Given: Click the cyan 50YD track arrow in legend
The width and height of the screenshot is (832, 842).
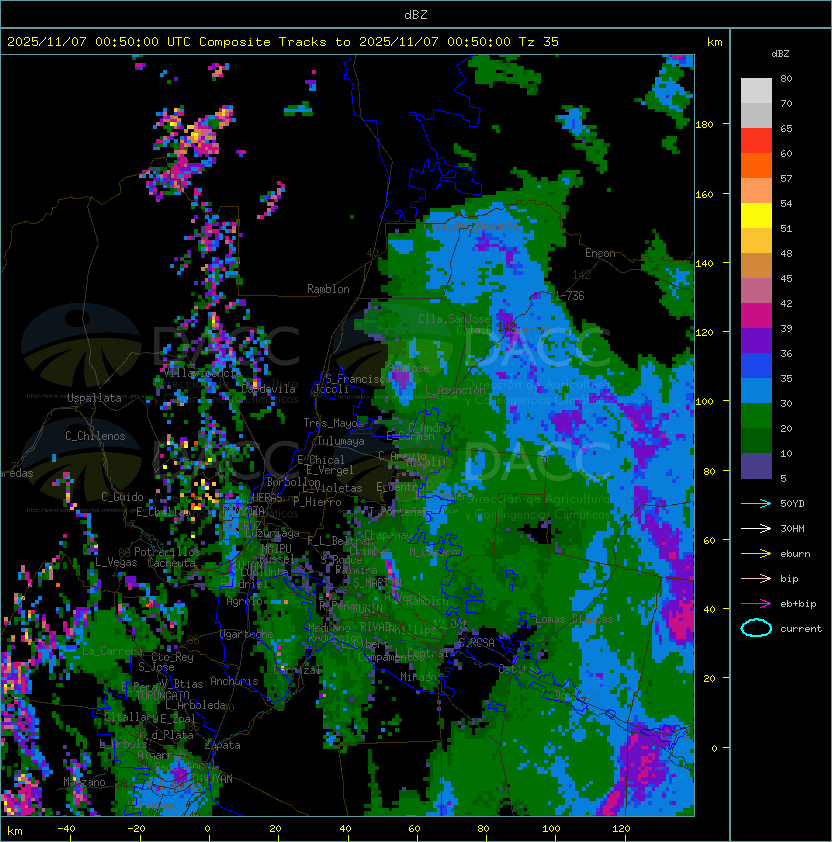Looking at the screenshot, I should coord(756,503).
